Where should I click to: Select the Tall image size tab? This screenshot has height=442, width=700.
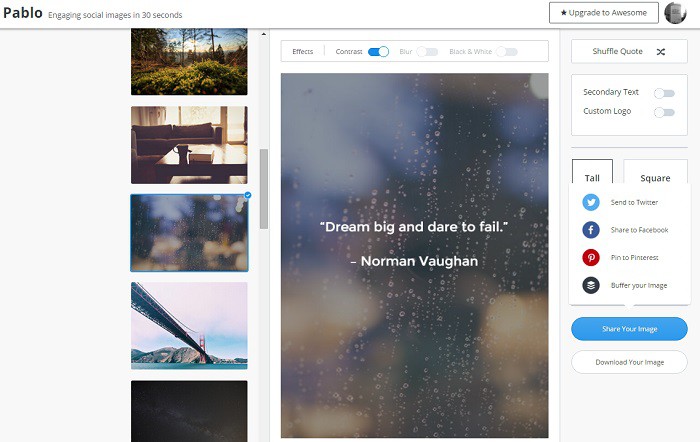[x=592, y=178]
